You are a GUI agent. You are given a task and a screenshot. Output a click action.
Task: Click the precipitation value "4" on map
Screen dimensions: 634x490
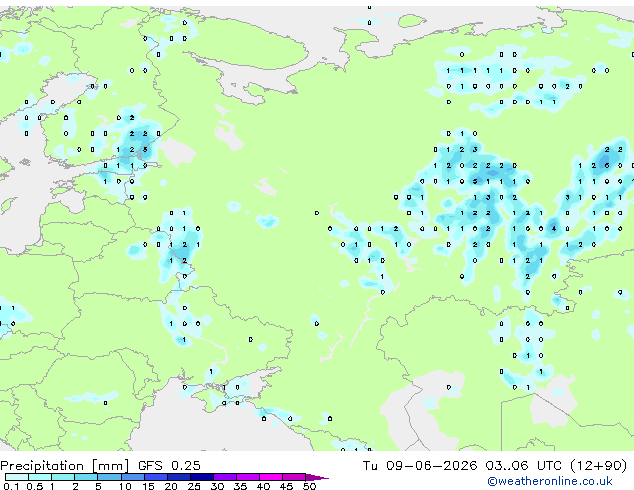(x=554, y=229)
